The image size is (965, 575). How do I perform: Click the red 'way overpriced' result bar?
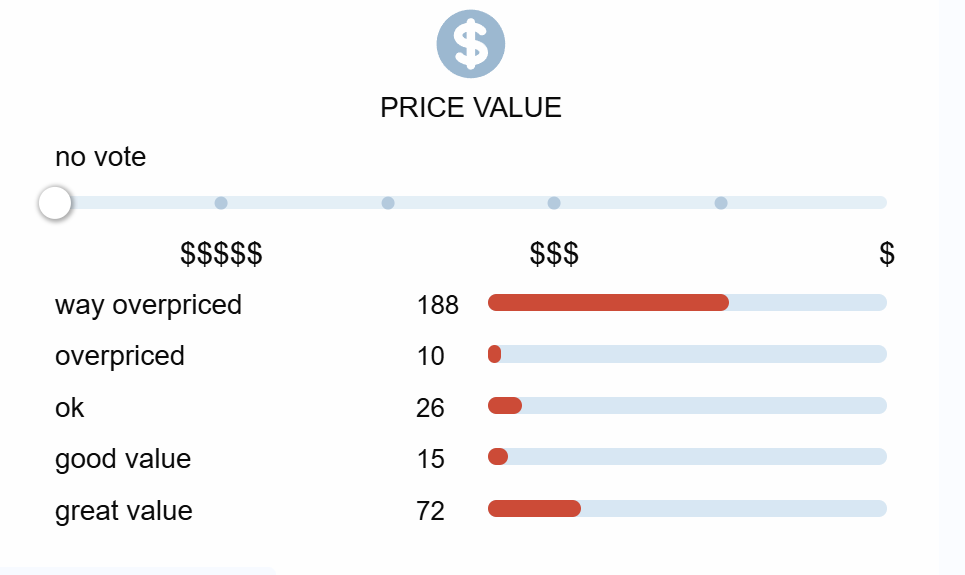(x=608, y=303)
